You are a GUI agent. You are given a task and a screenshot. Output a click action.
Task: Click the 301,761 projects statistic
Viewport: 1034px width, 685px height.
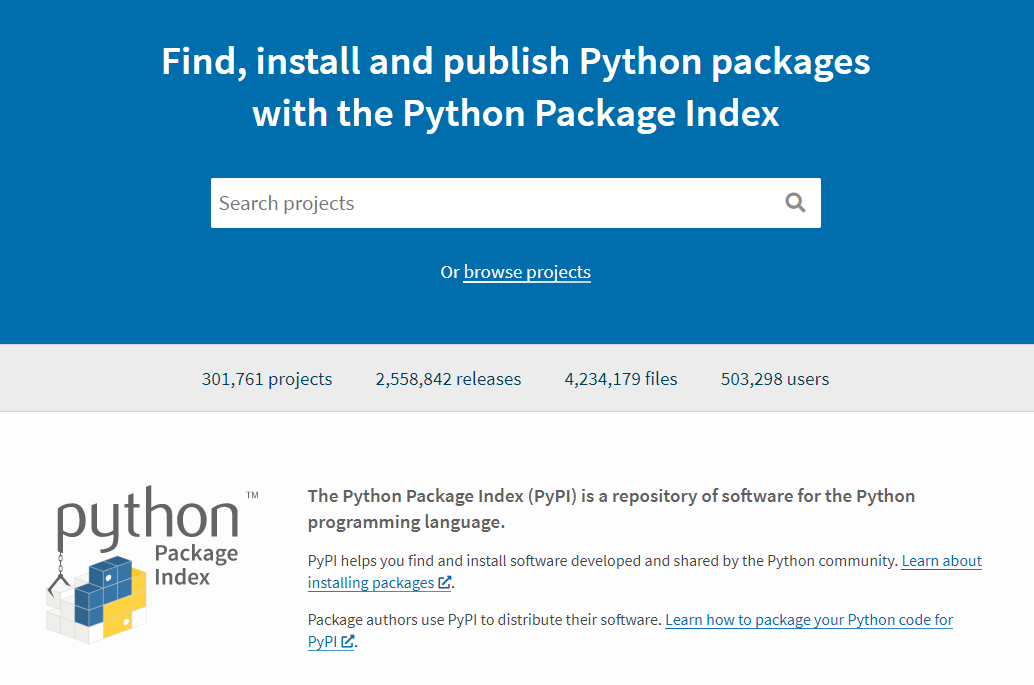pos(267,379)
